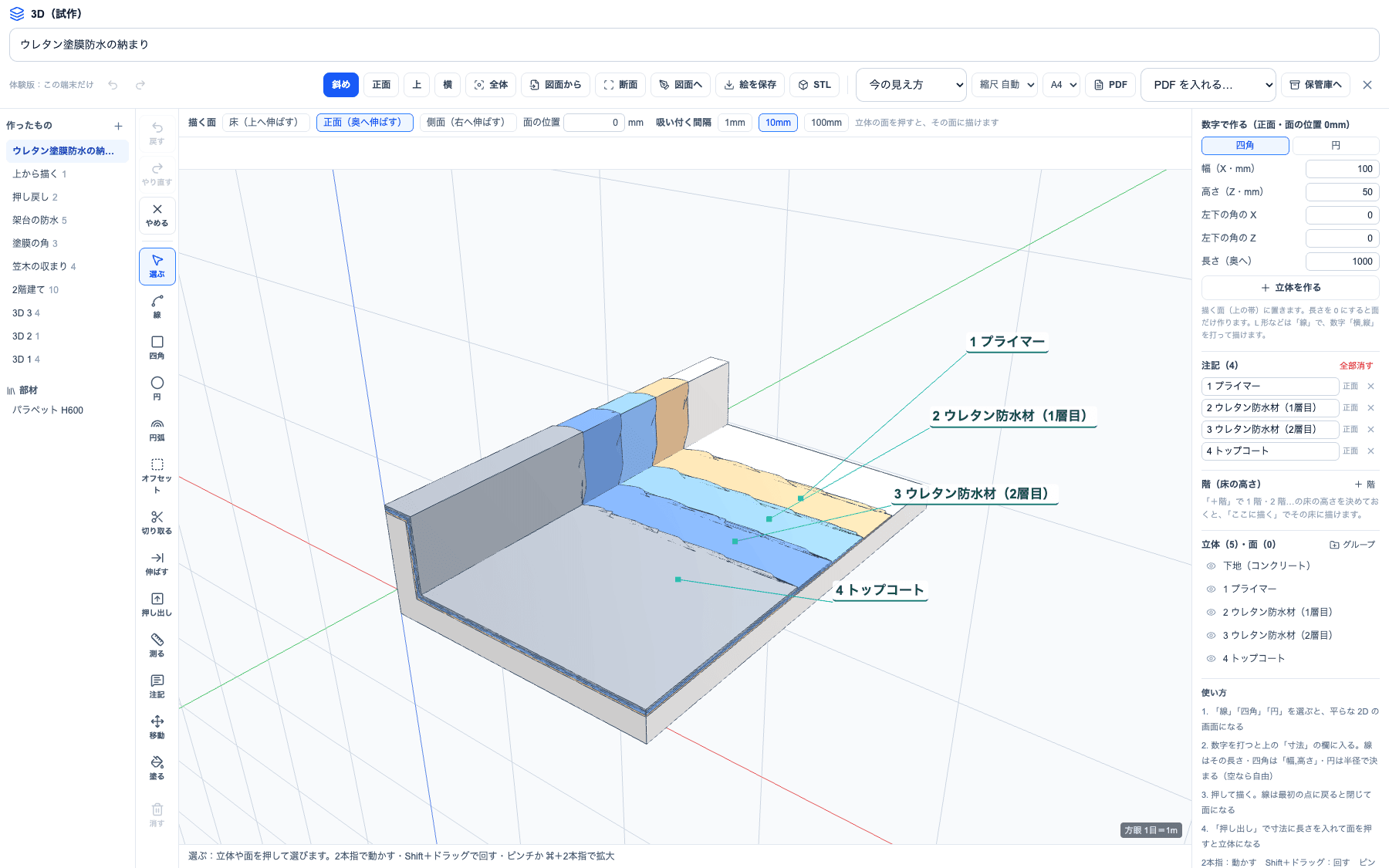This screenshot has width=1389, height=868.
Task: Select the 円 circle tool in left toolbar
Action: point(157,388)
